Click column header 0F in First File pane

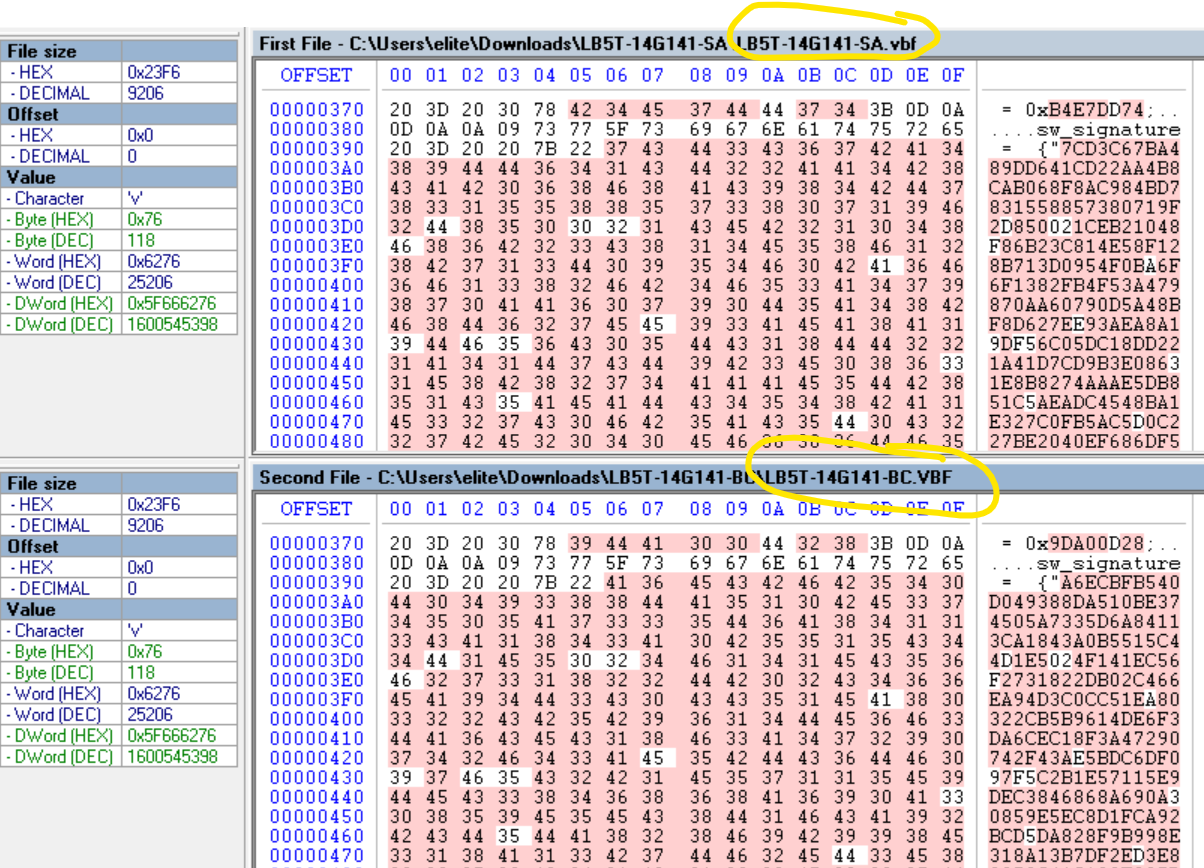tap(952, 75)
